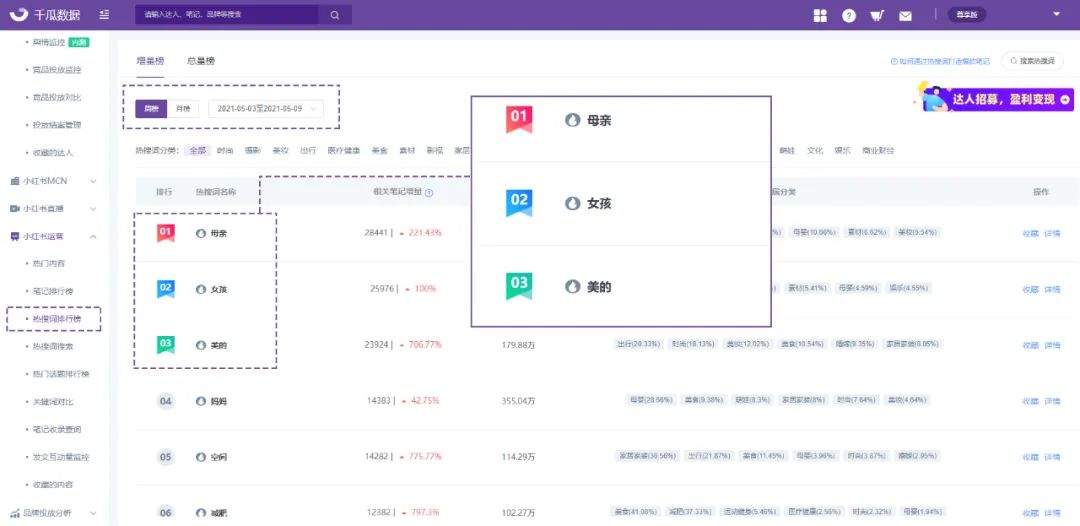Focus the top search input field

pos(227,14)
